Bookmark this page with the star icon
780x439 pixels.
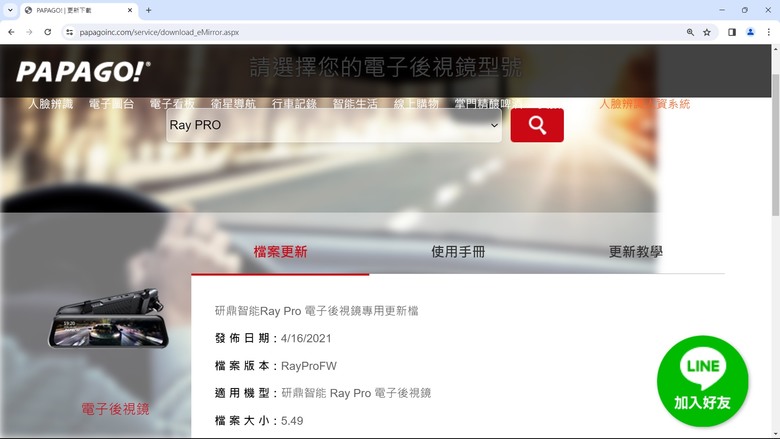click(x=706, y=32)
